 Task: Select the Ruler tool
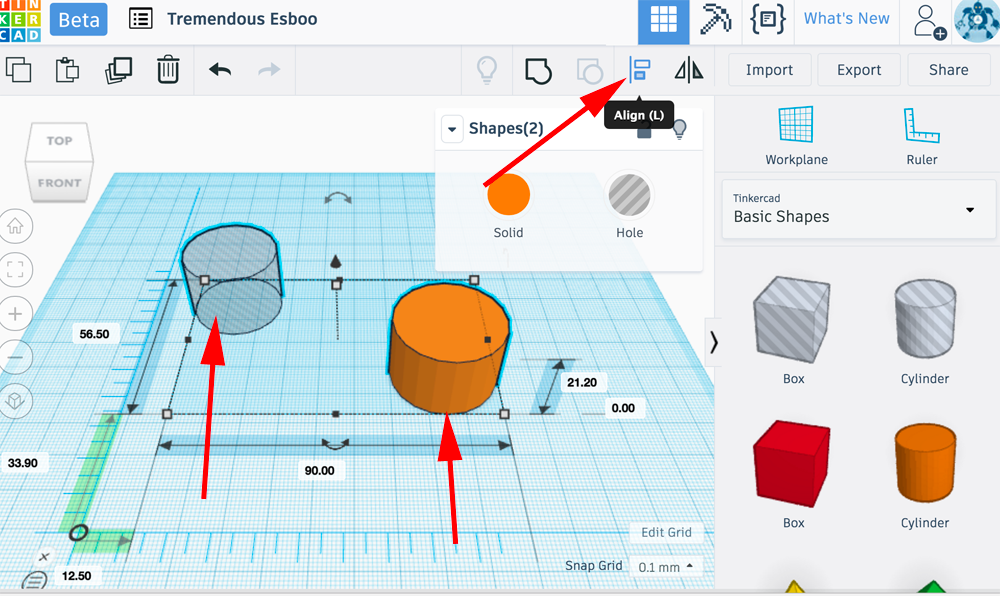(922, 136)
